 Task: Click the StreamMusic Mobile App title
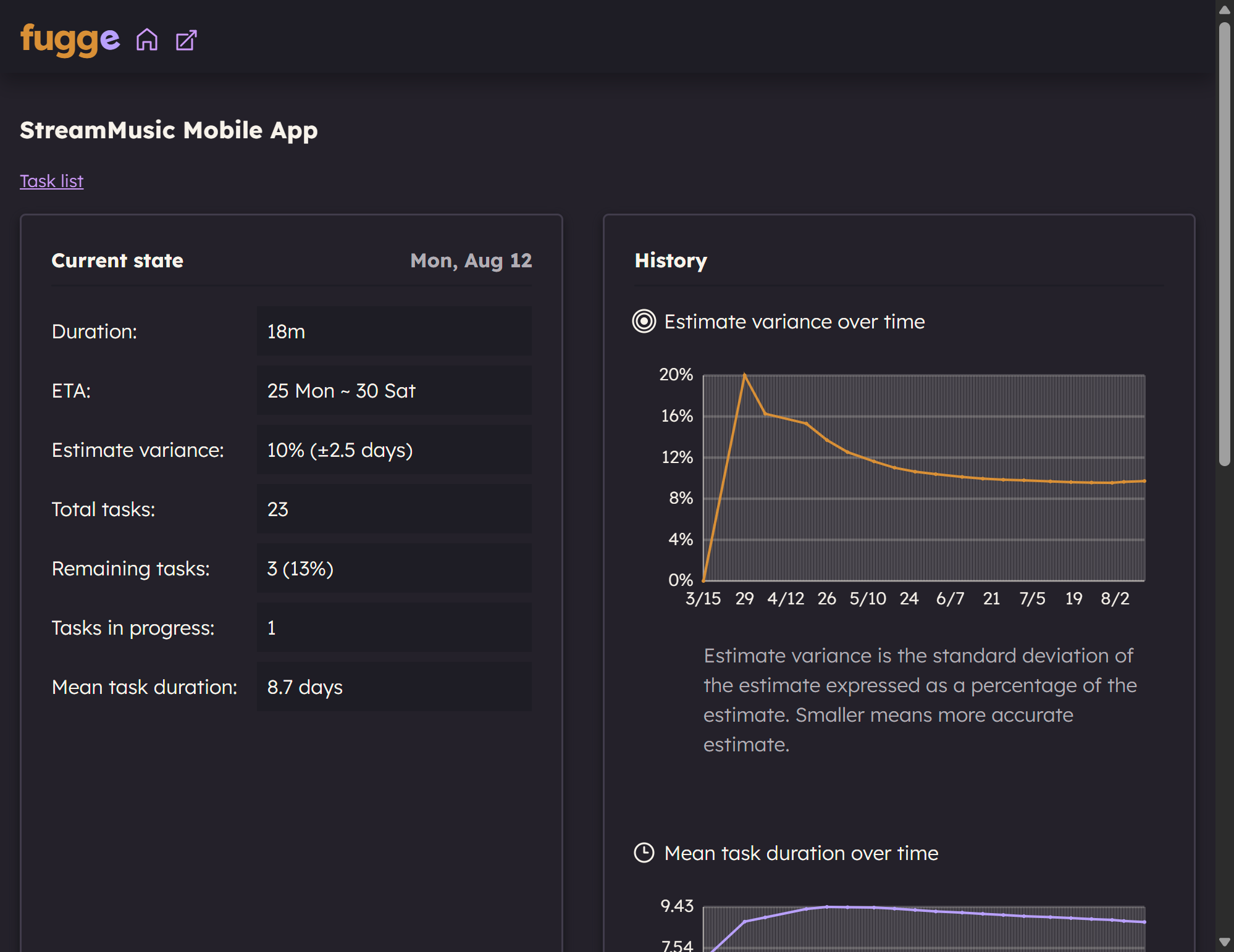click(169, 130)
